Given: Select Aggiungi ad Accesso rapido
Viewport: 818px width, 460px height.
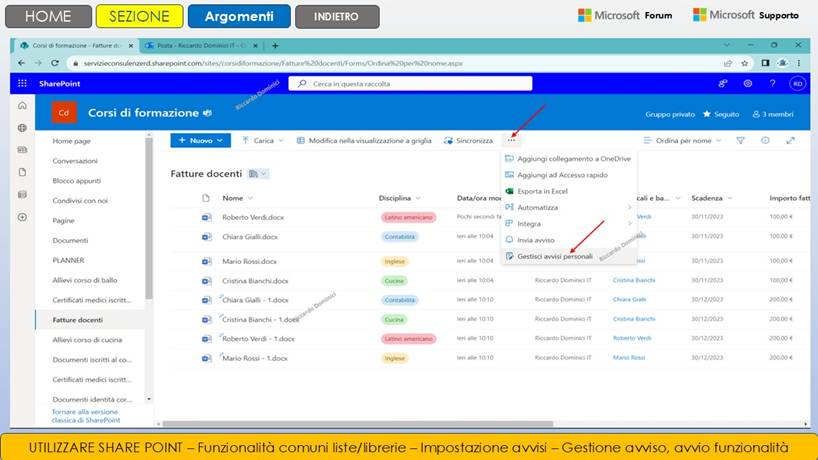Looking at the screenshot, I should [569, 175].
